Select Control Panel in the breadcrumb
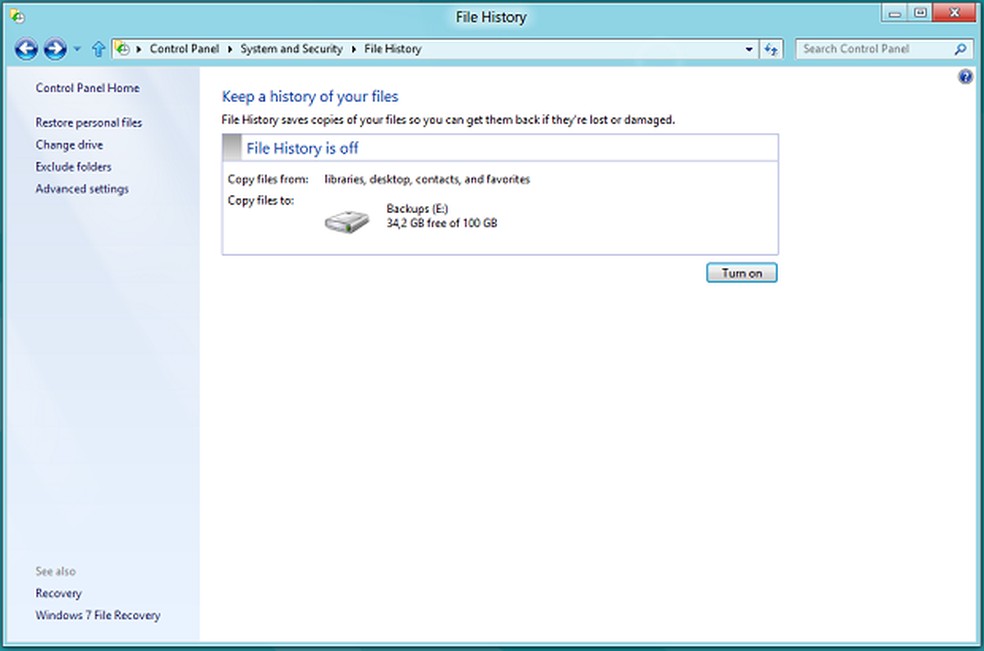The width and height of the screenshot is (984, 651). 184,49
